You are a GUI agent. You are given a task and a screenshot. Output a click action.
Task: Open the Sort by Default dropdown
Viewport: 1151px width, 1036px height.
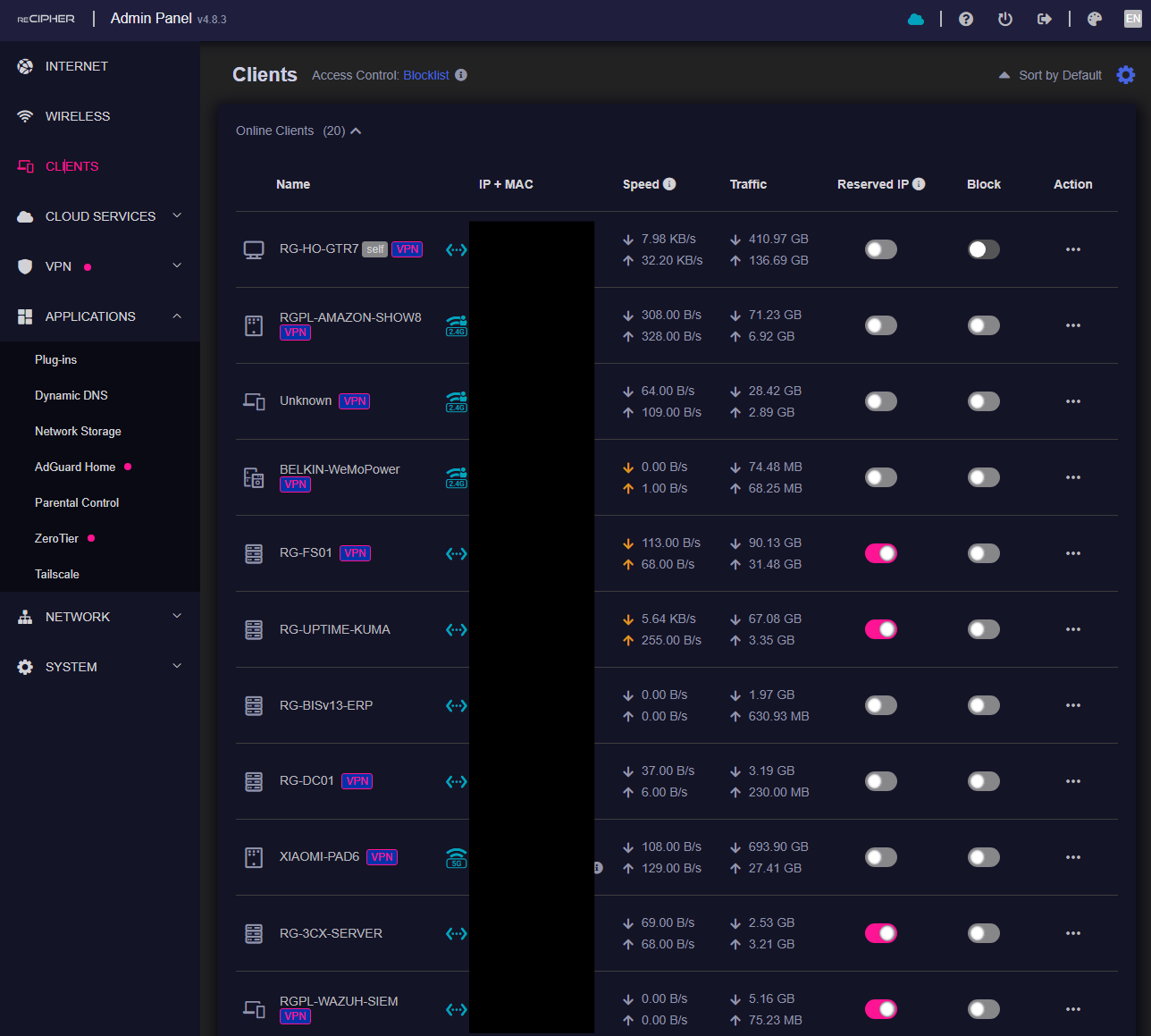coord(1051,75)
